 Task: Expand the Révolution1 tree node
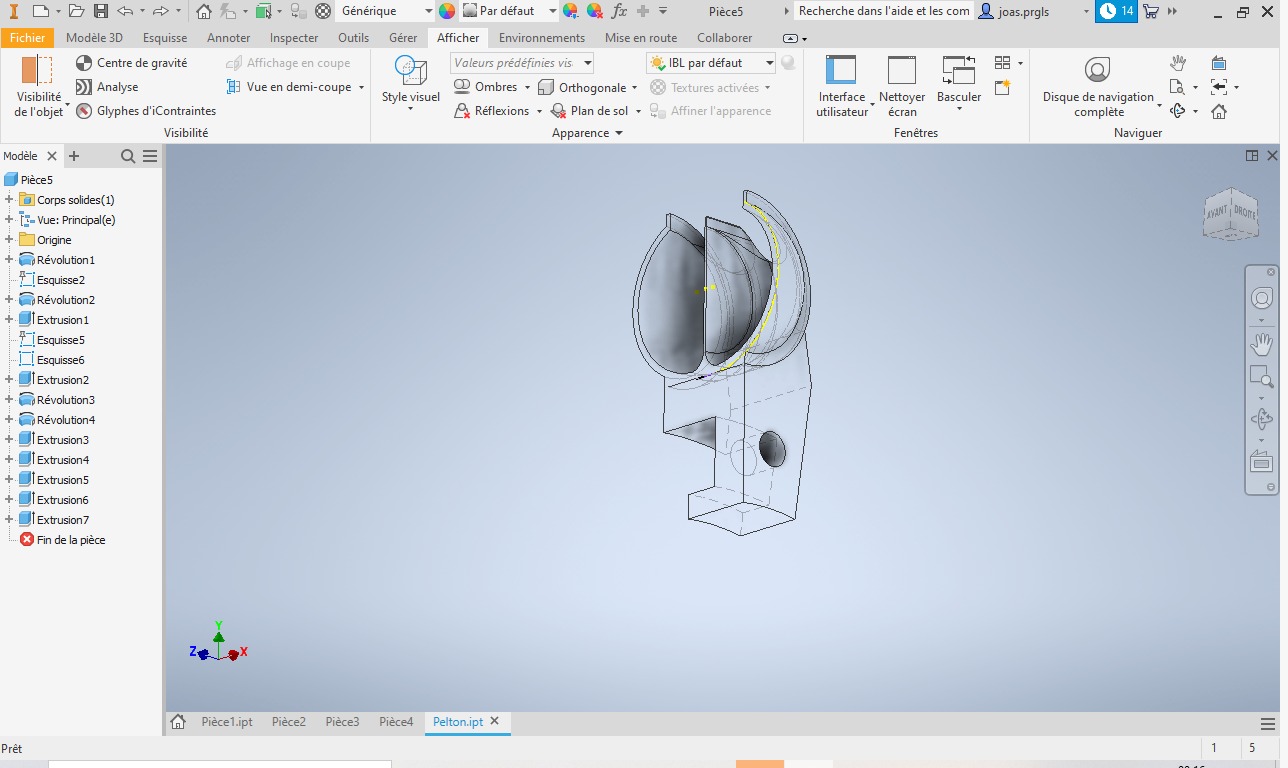coord(9,260)
